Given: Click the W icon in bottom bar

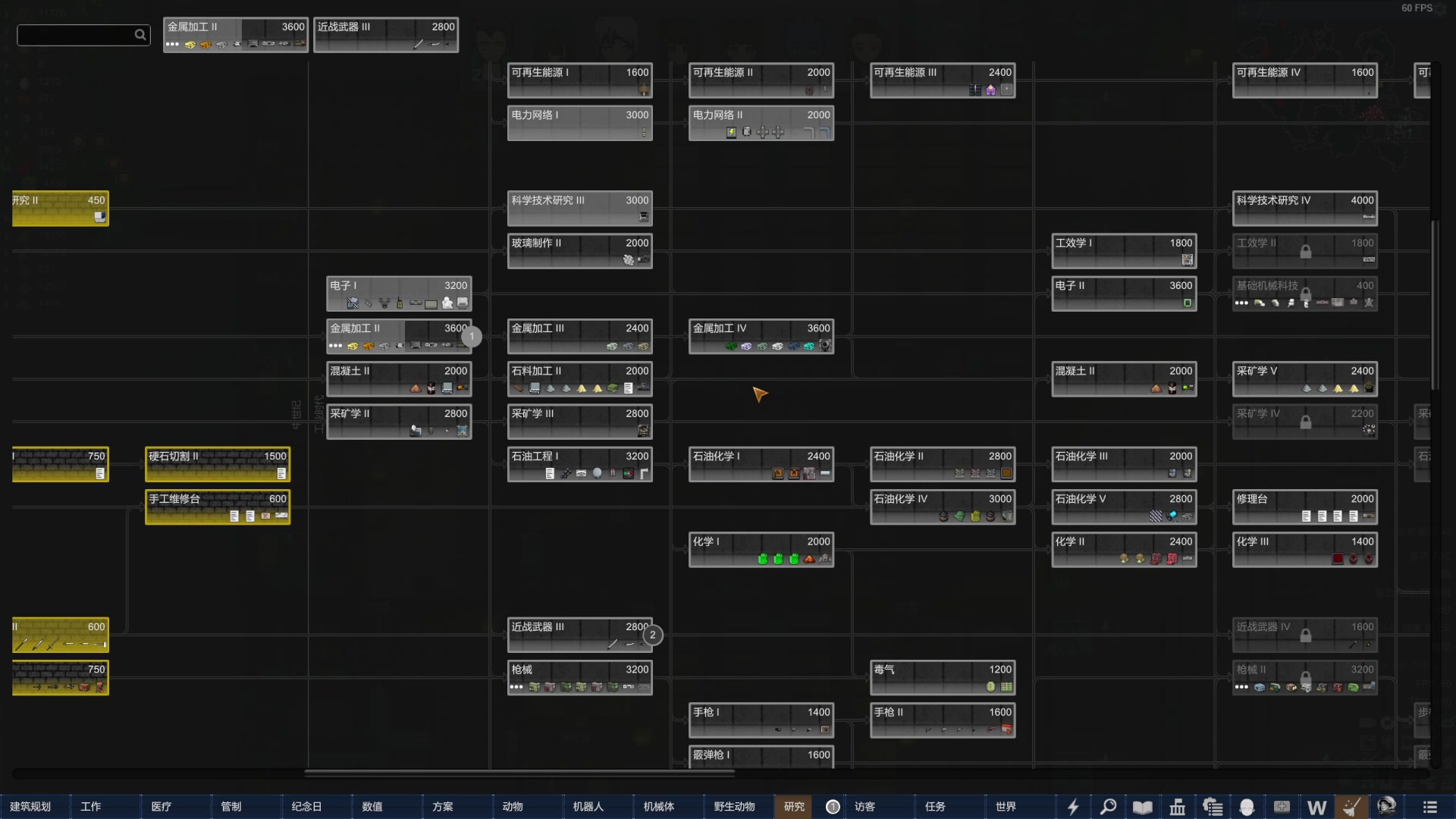Looking at the screenshot, I should tap(1317, 808).
